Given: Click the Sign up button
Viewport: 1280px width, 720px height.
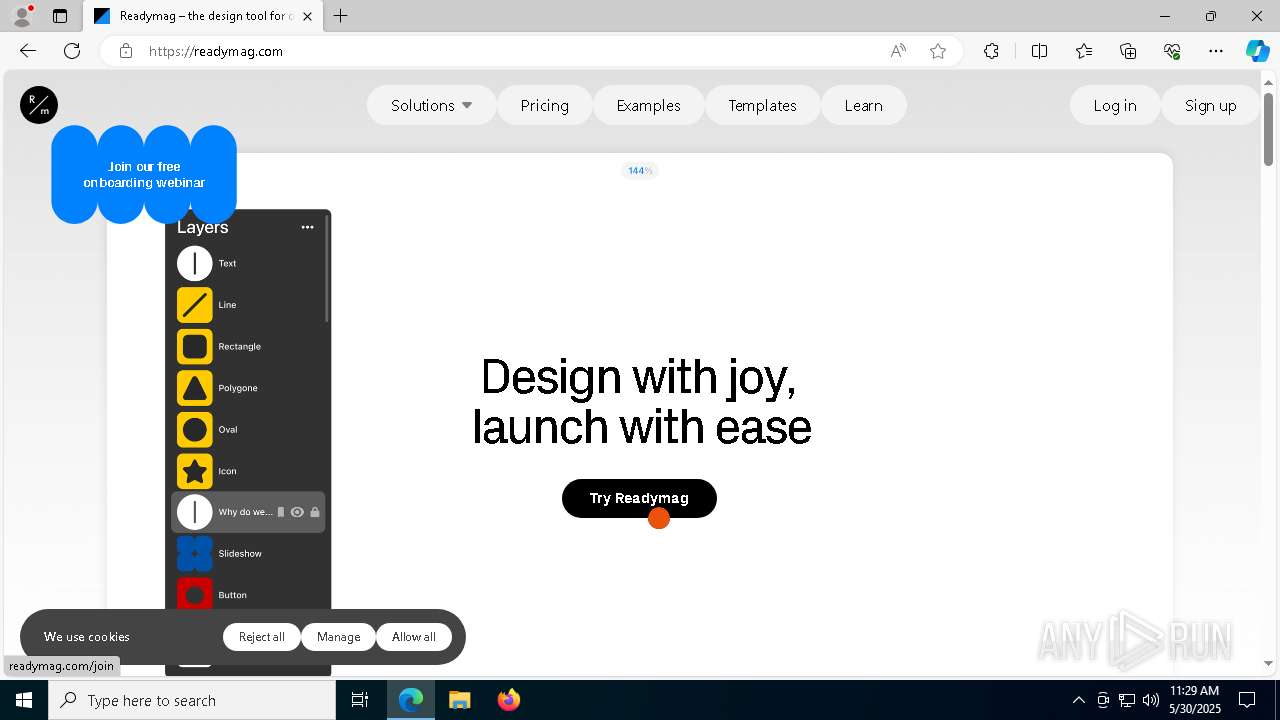Looking at the screenshot, I should click(x=1210, y=105).
